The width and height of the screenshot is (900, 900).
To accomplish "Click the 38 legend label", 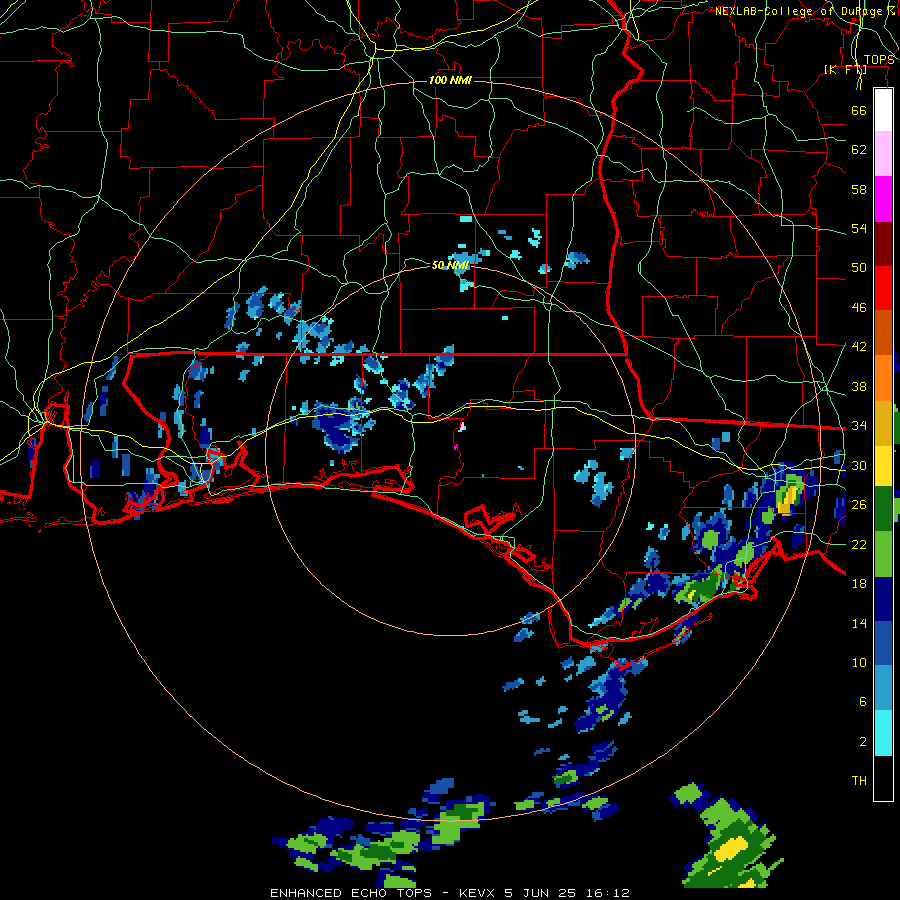I will click(x=859, y=386).
